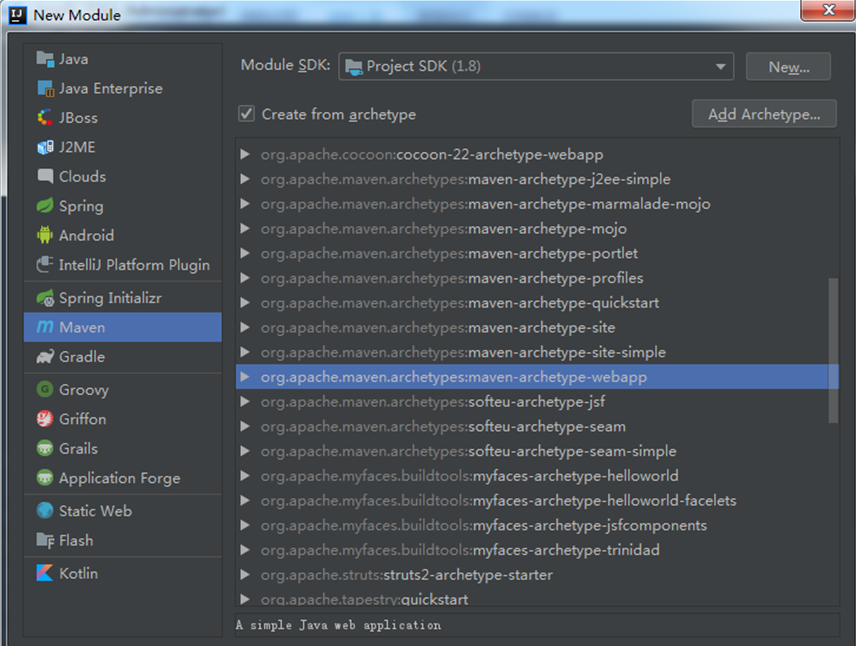Toggle the Create from archetype checkbox

[x=246, y=114]
